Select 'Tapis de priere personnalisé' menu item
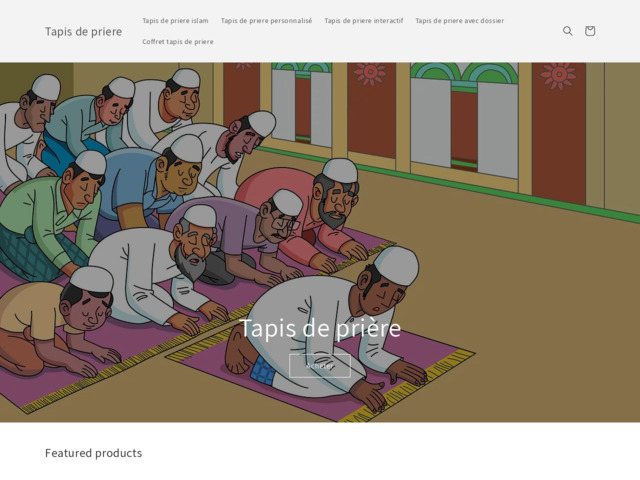 tap(266, 20)
